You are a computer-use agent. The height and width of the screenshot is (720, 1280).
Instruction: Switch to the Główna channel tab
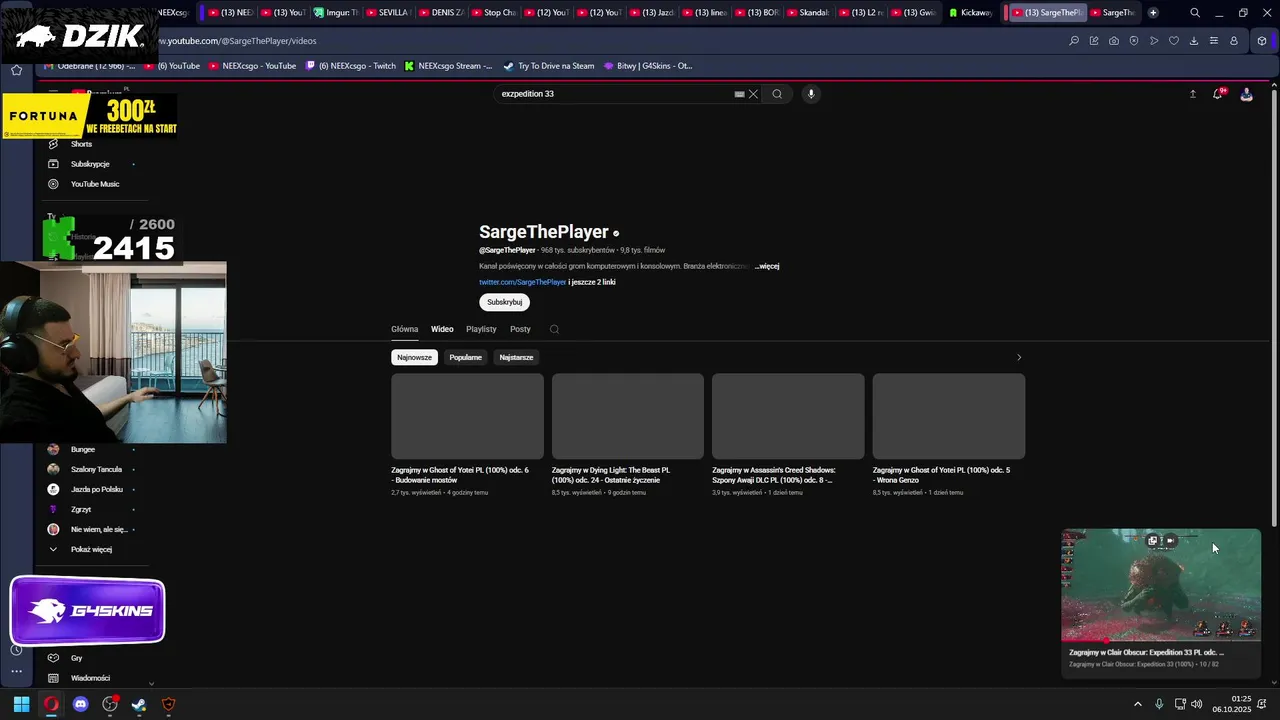[405, 329]
